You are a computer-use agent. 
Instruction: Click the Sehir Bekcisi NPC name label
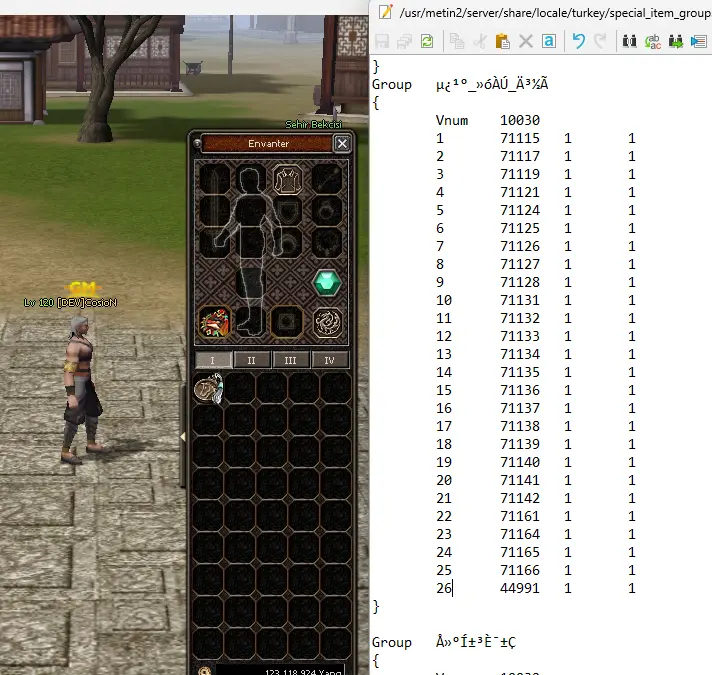tap(313, 124)
